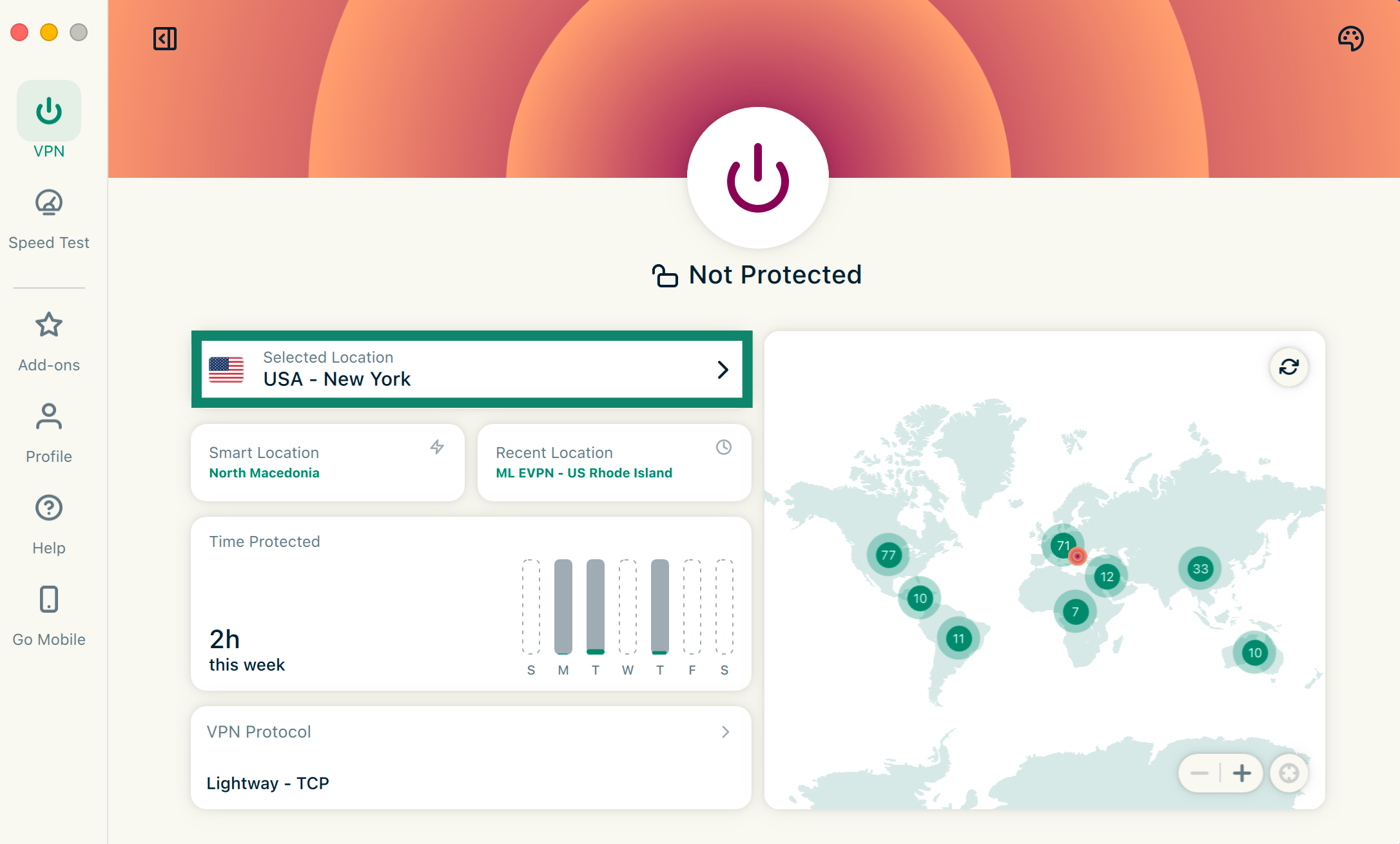Connect to Smart Location North Macedonia

pyautogui.click(x=328, y=463)
